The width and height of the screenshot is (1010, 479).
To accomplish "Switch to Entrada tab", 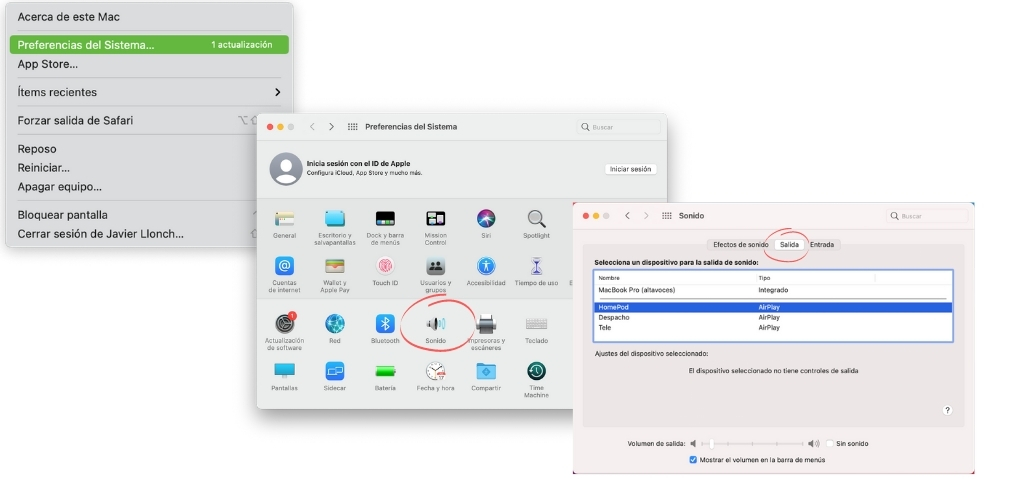I will 822,245.
